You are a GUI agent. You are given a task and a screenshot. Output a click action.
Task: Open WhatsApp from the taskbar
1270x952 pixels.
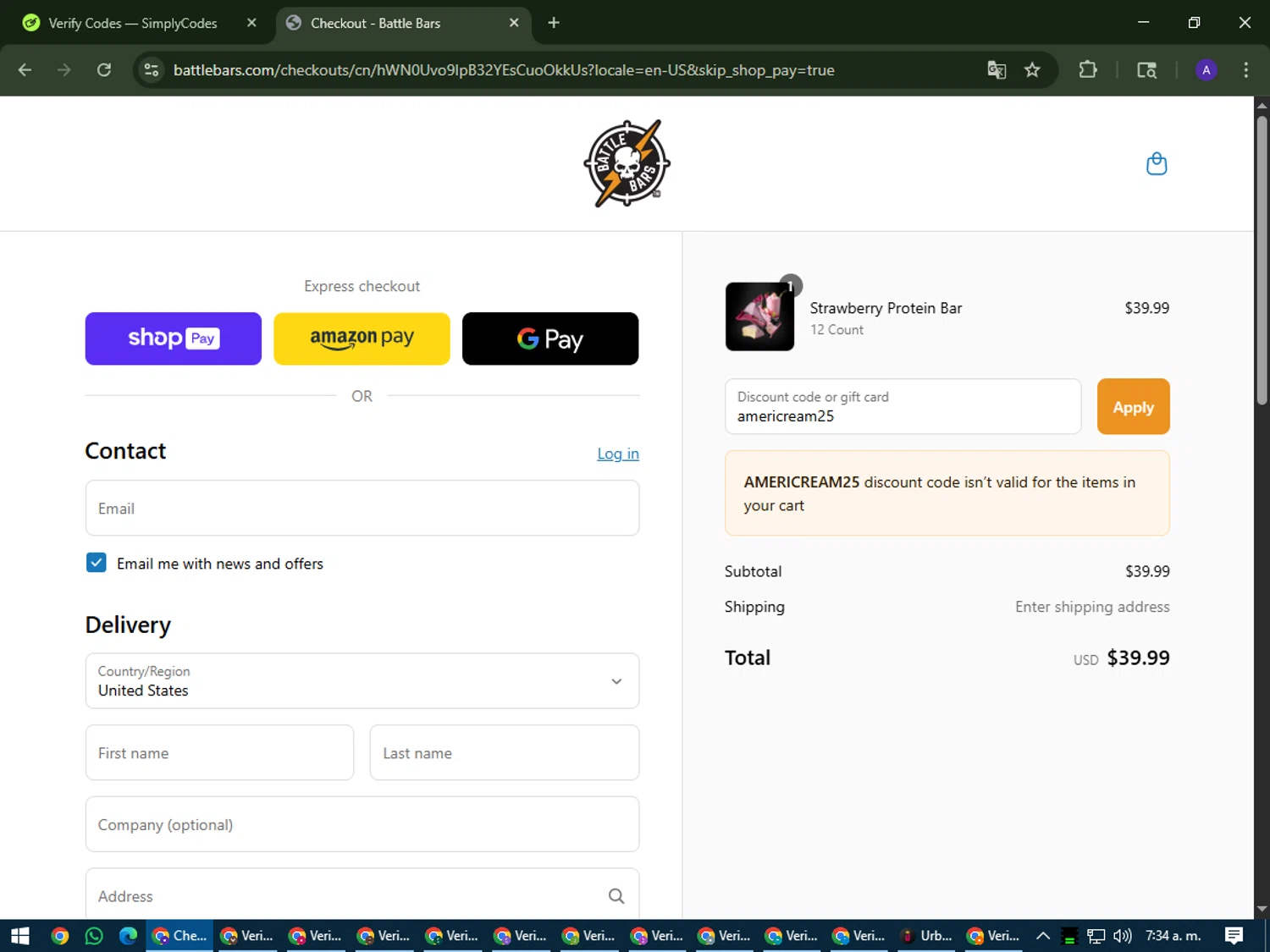coord(94,936)
